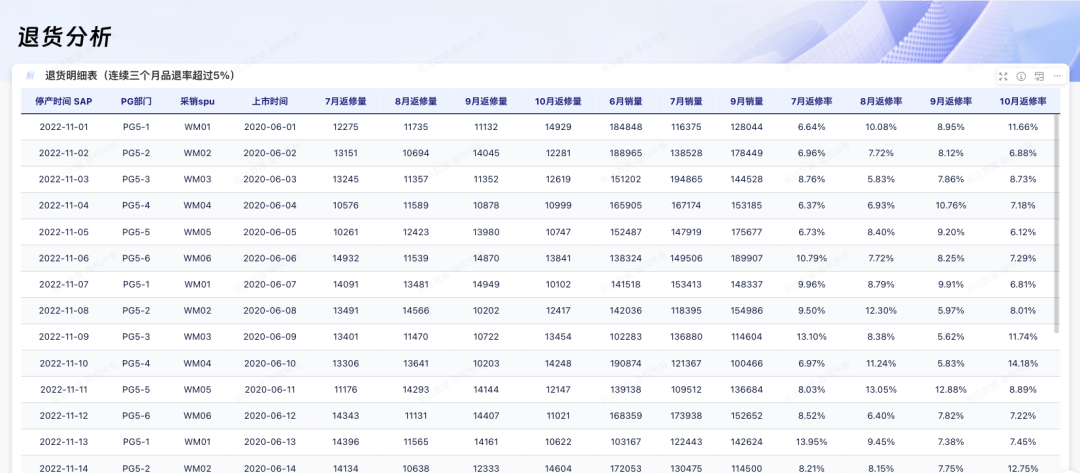Select the value 14045
This screenshot has height=473, width=1080.
coord(486,154)
